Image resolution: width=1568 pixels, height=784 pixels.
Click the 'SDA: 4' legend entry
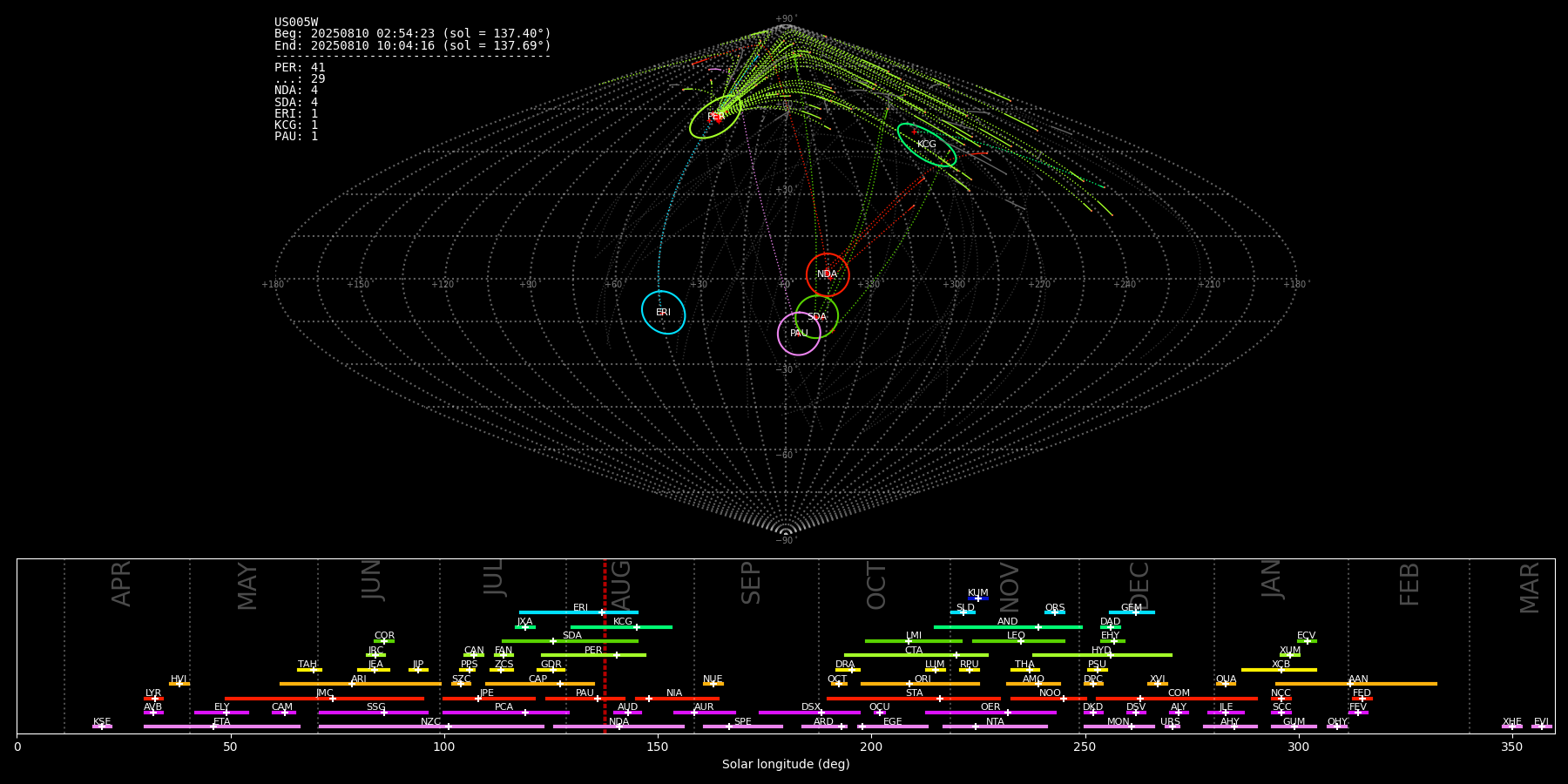pyautogui.click(x=296, y=102)
